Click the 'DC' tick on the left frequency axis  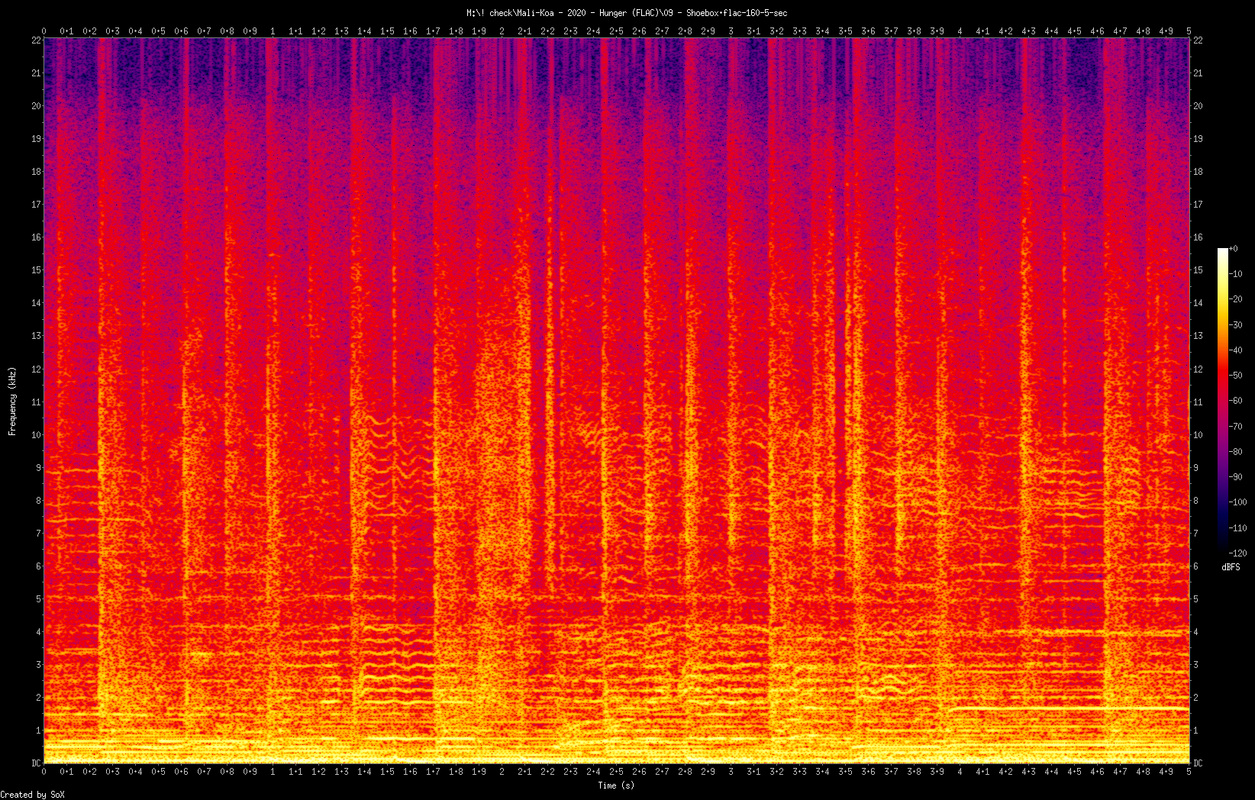tap(36, 763)
